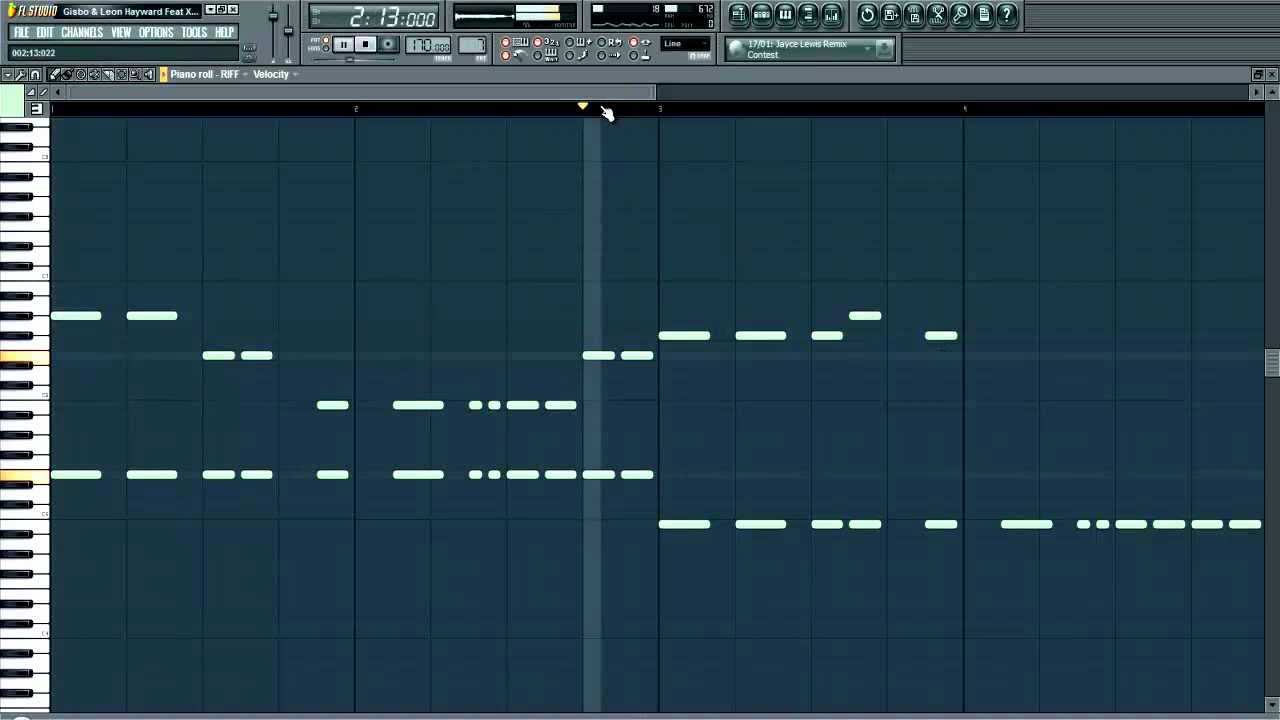Click the magnifier one-click audio recording icon
Image resolution: width=1280 pixels, height=720 pixels.
pyautogui.click(x=960, y=15)
